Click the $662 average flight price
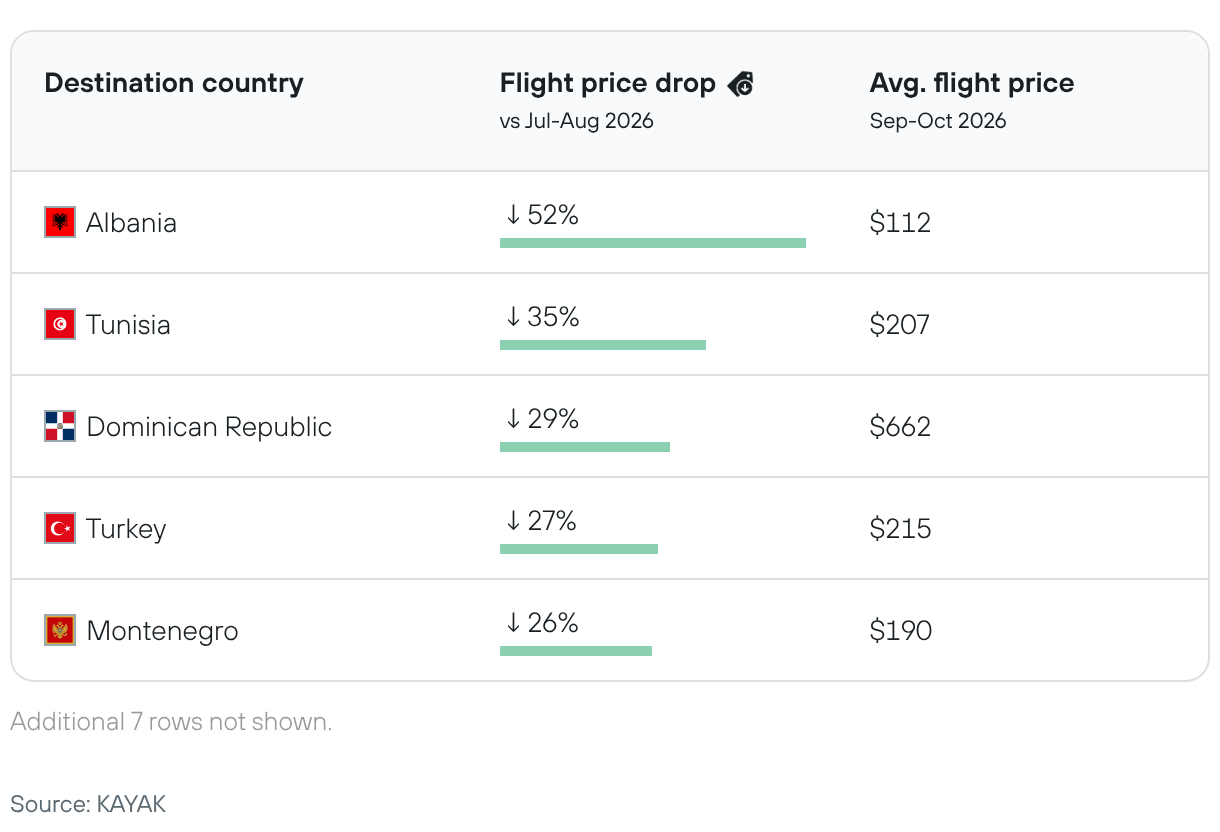 tap(900, 427)
